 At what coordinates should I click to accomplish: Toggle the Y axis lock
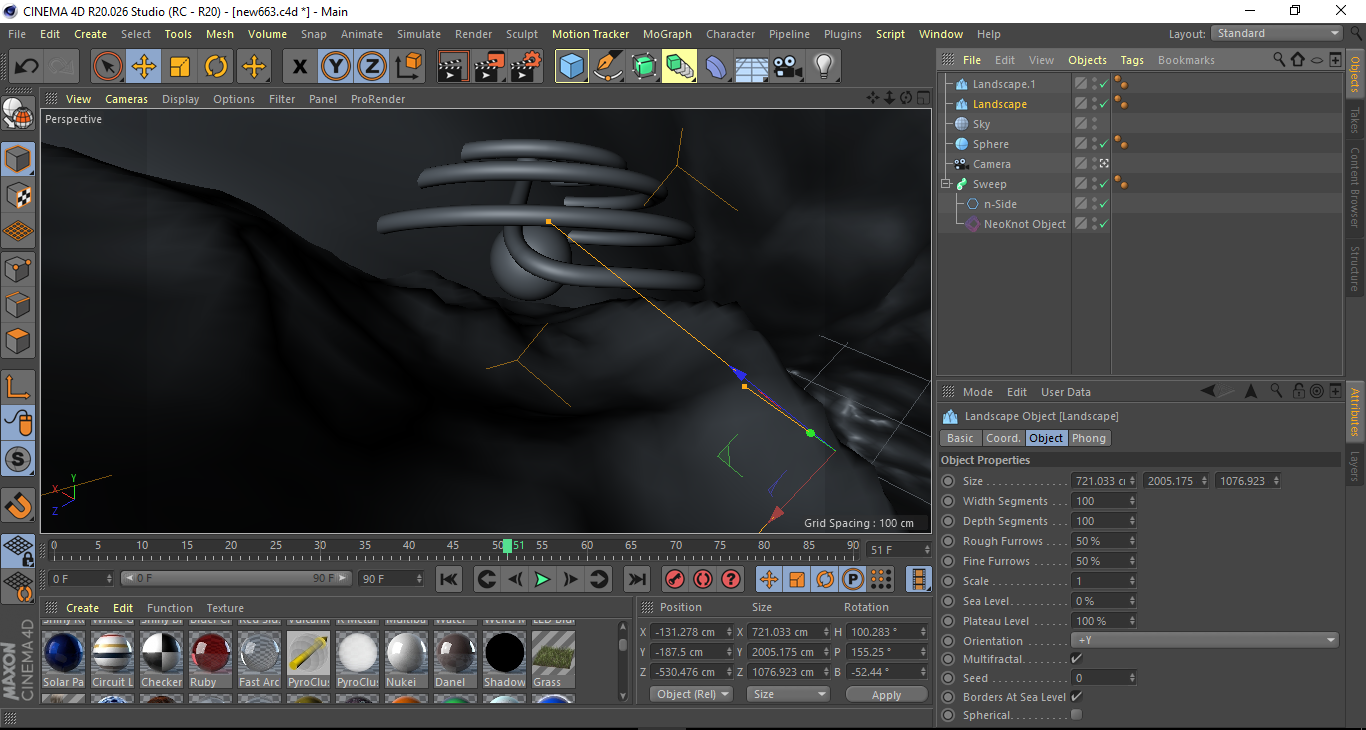click(335, 67)
